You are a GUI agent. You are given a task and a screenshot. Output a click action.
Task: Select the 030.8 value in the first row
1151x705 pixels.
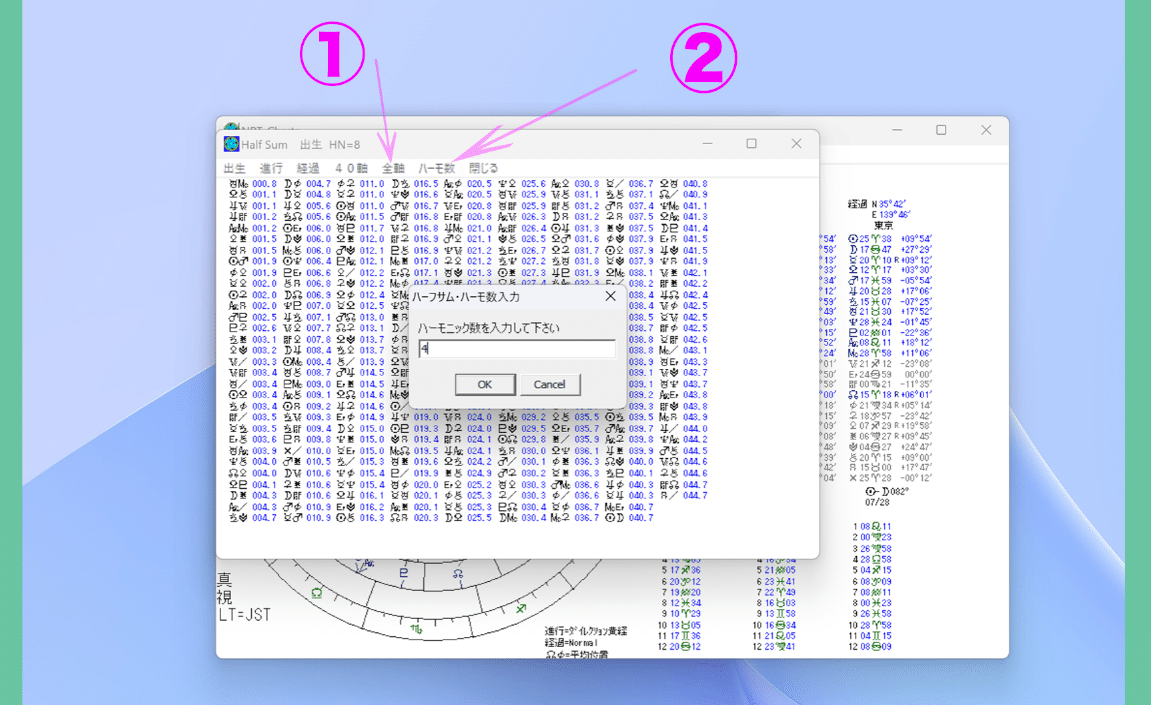(x=587, y=184)
